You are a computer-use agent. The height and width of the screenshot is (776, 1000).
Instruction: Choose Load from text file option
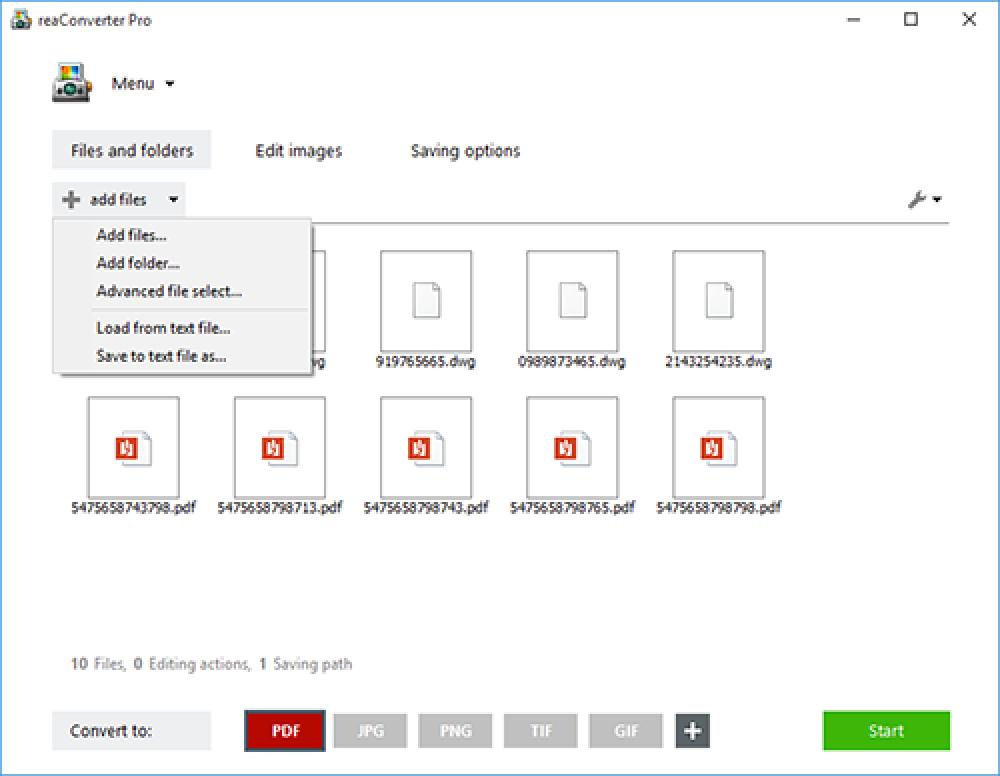pyautogui.click(x=162, y=327)
